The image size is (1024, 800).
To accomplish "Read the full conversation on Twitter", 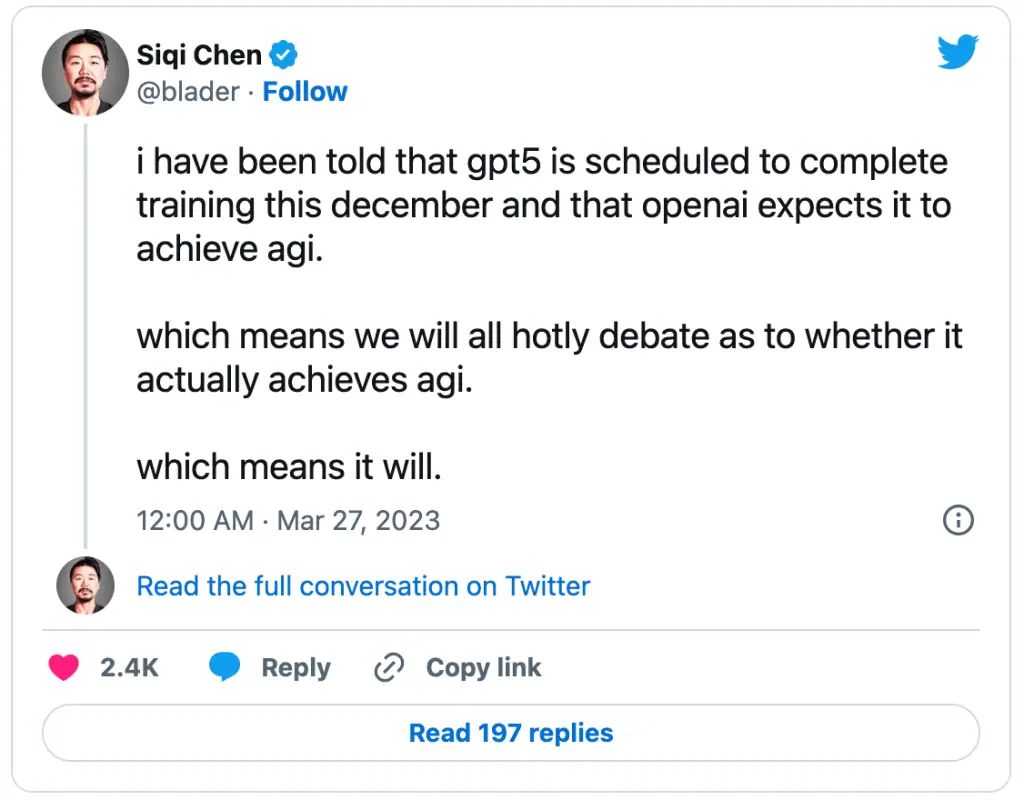I will (x=363, y=586).
